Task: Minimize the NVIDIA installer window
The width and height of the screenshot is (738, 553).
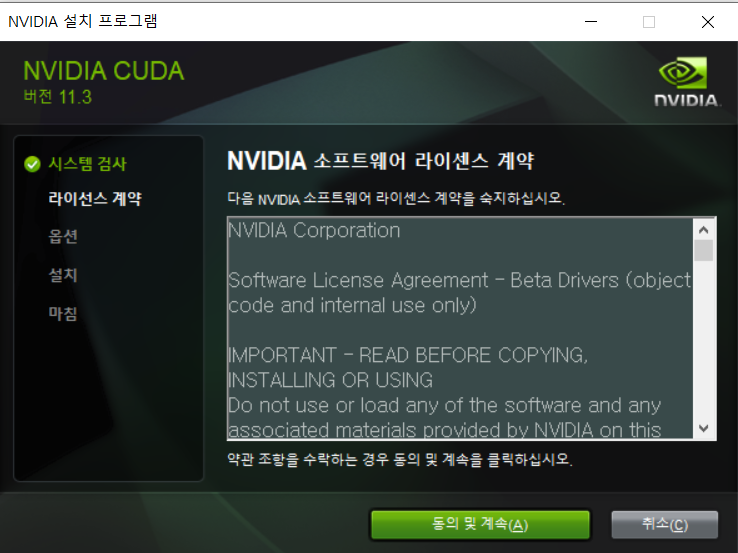Action: (x=591, y=22)
